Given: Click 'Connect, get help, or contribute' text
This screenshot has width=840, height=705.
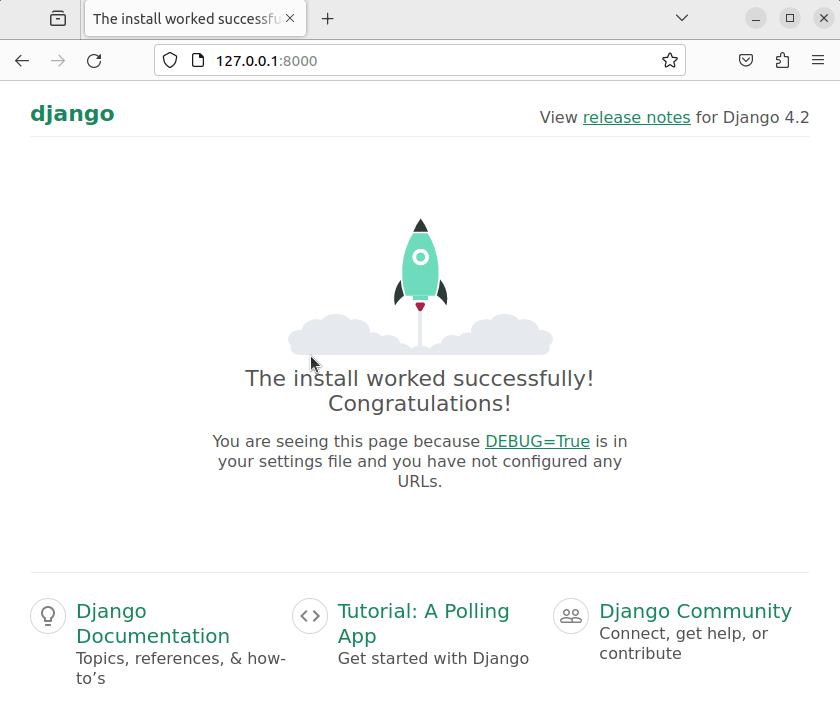Looking at the screenshot, I should (x=684, y=643).
